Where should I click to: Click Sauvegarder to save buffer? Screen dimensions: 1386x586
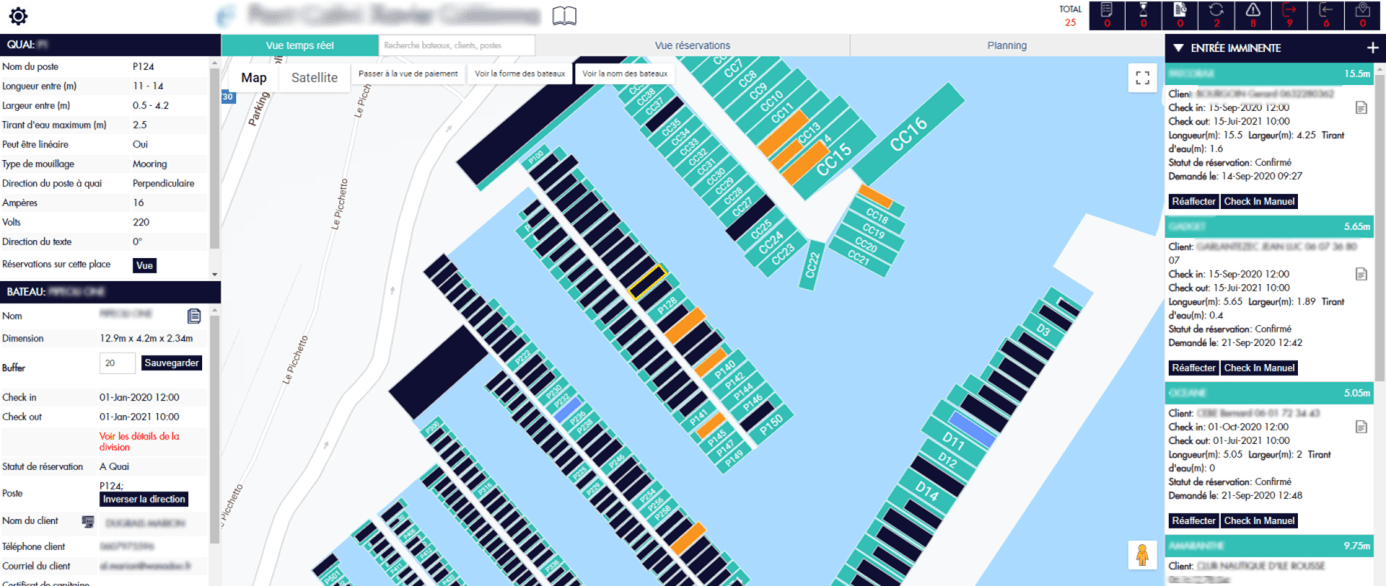point(171,364)
